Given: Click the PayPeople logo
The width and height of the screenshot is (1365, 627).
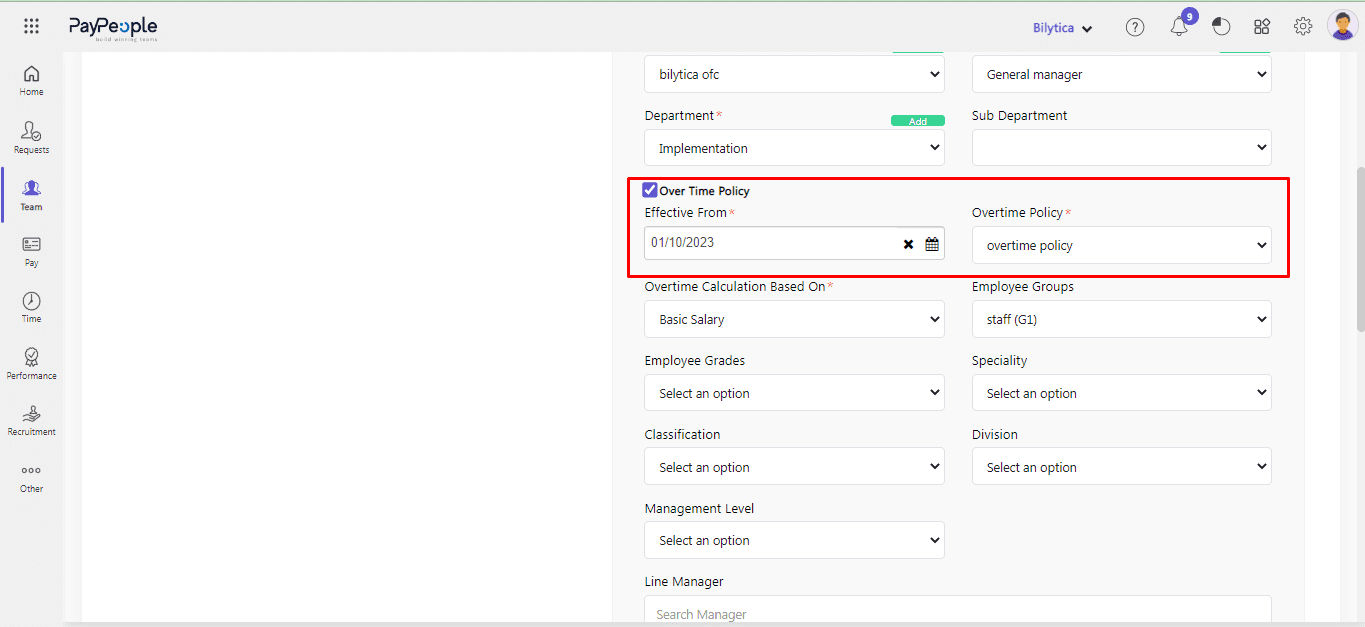Looking at the screenshot, I should pyautogui.click(x=112, y=28).
